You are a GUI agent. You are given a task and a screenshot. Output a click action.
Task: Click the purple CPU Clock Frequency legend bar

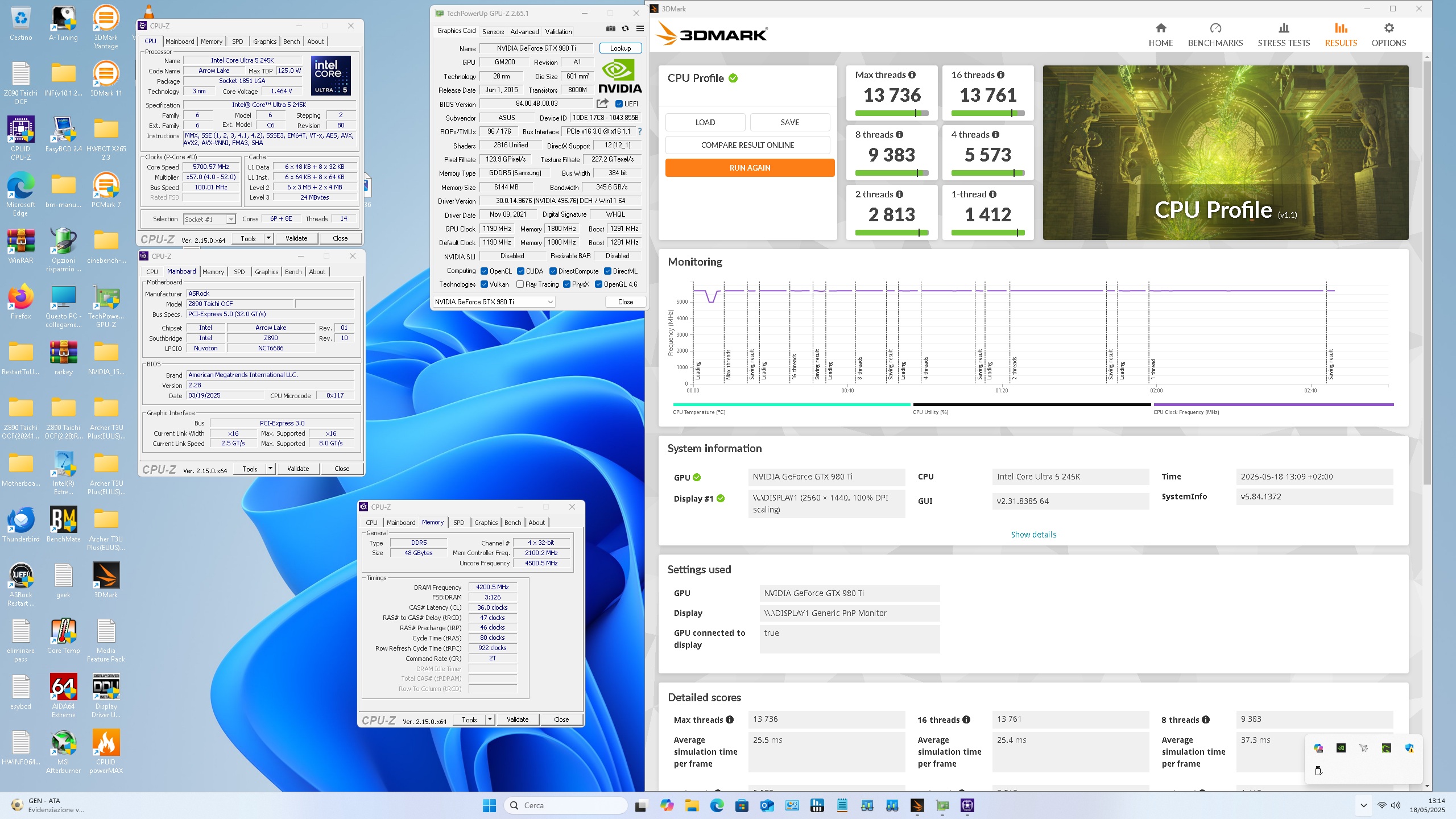(1273, 405)
